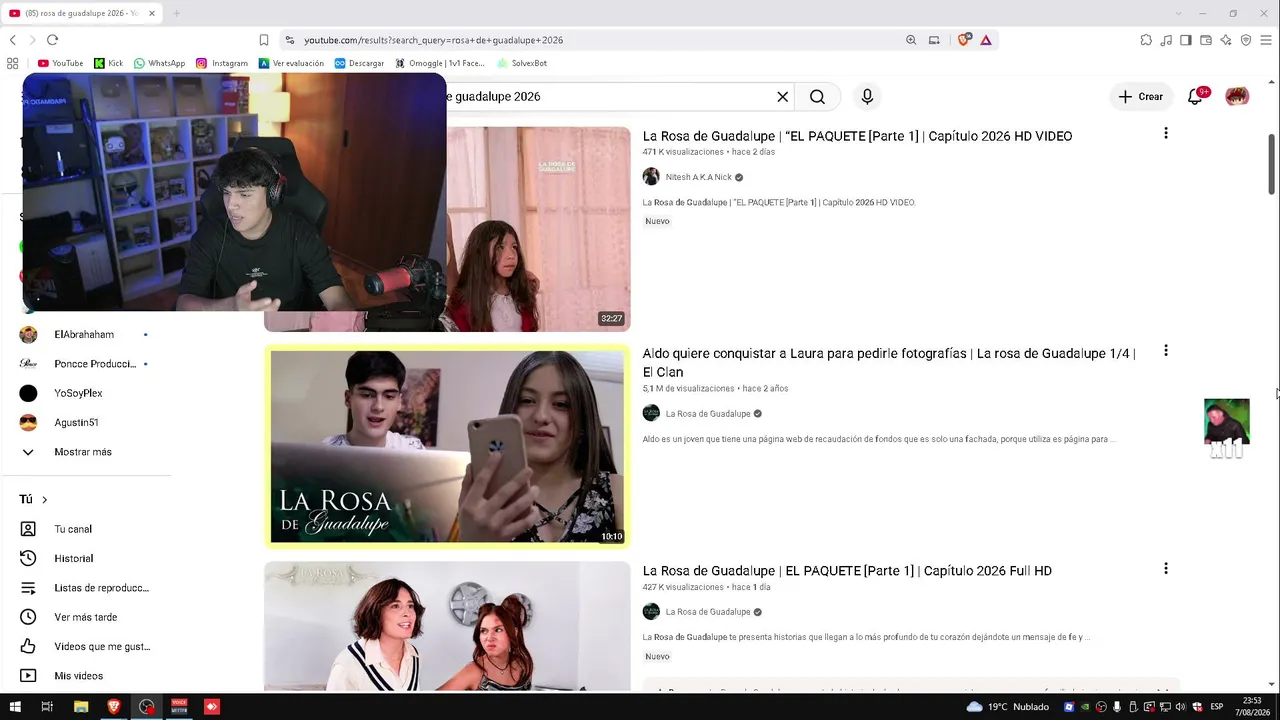Click the Crear button

click(1141, 97)
